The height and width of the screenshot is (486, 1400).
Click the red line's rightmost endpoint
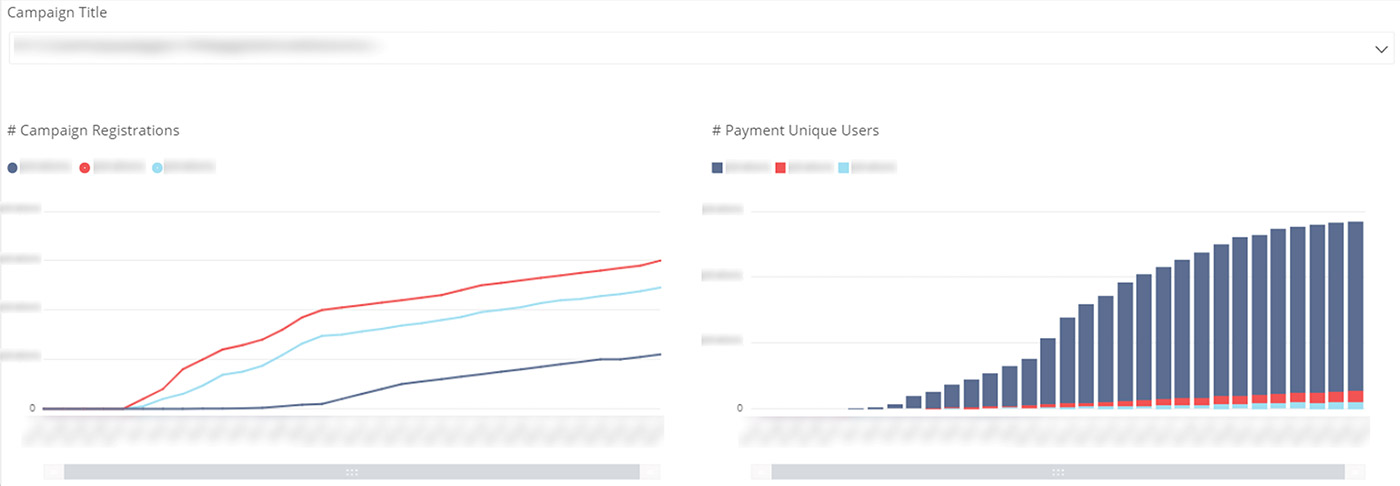661,260
